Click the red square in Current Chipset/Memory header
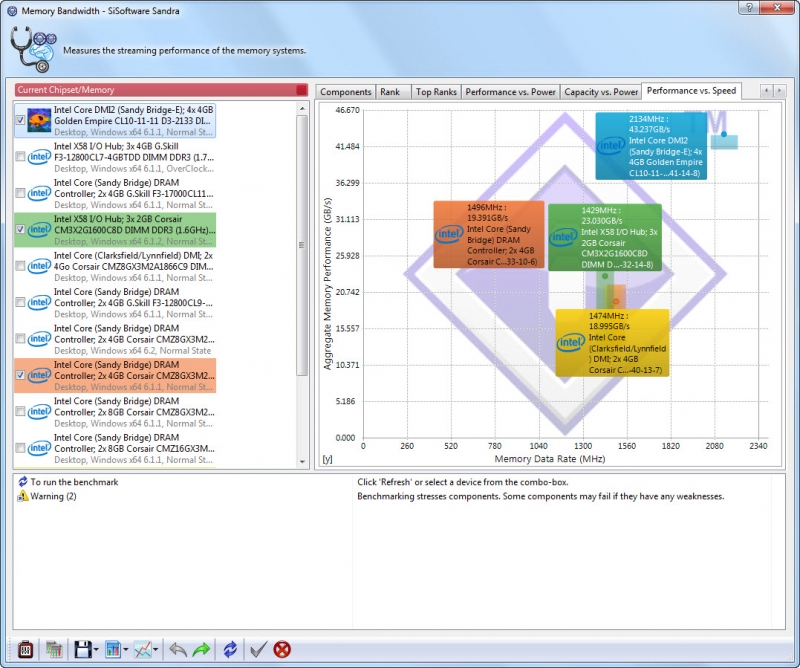 coord(302,90)
